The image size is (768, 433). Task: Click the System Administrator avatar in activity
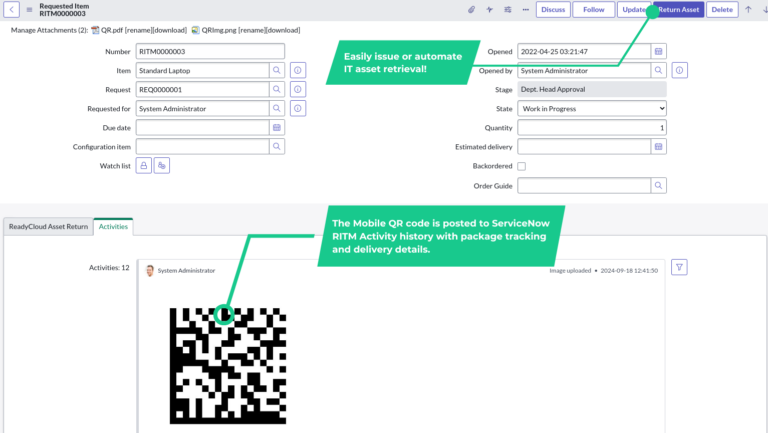[150, 270]
